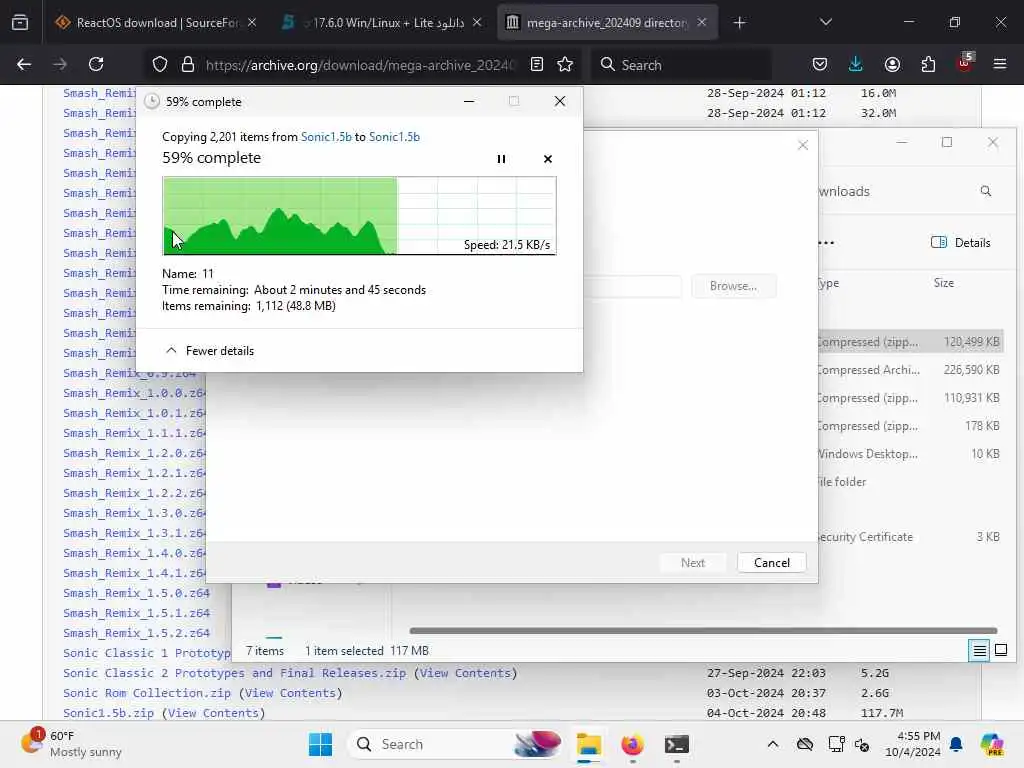
Task: Search in File Explorer Downloads
Action: (x=985, y=191)
